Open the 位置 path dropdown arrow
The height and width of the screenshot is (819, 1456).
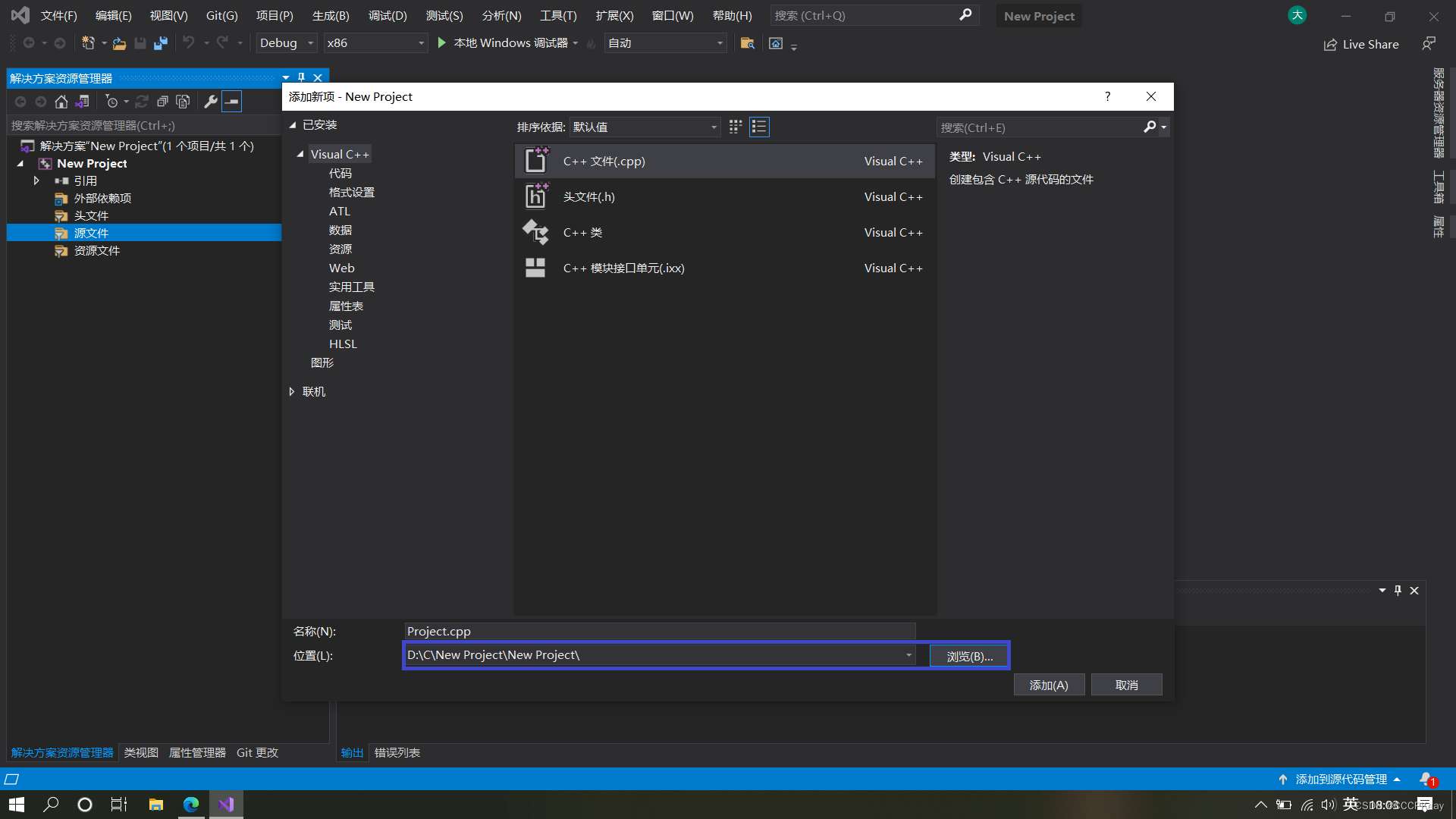[x=908, y=655]
